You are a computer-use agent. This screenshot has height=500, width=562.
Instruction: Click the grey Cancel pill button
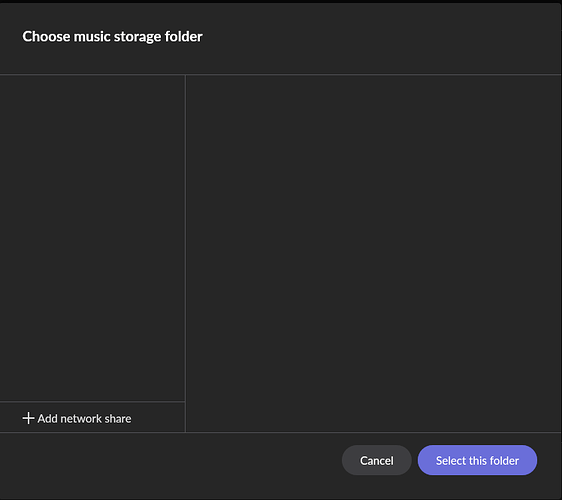click(376, 460)
